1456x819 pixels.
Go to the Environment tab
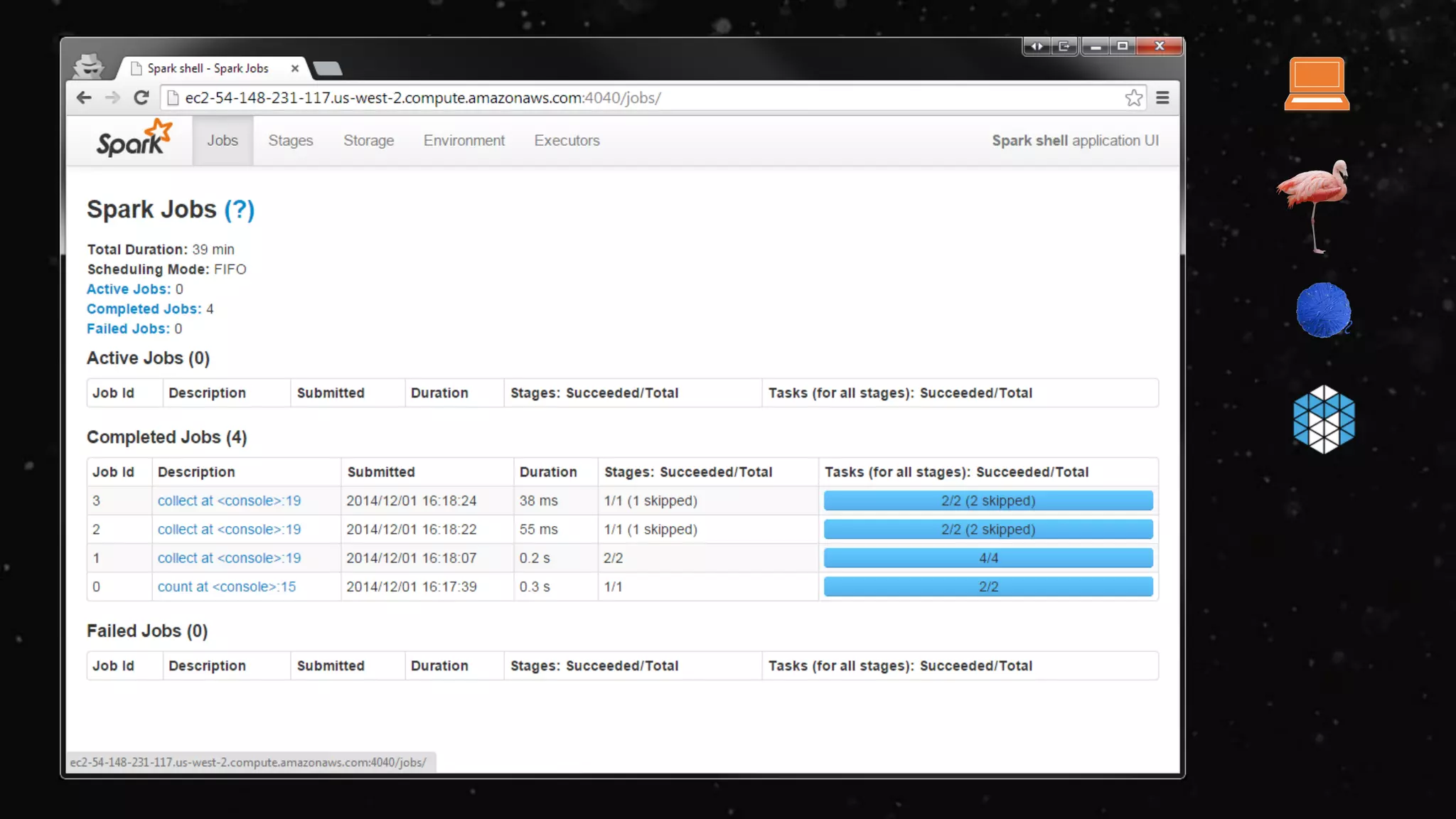pos(464,141)
